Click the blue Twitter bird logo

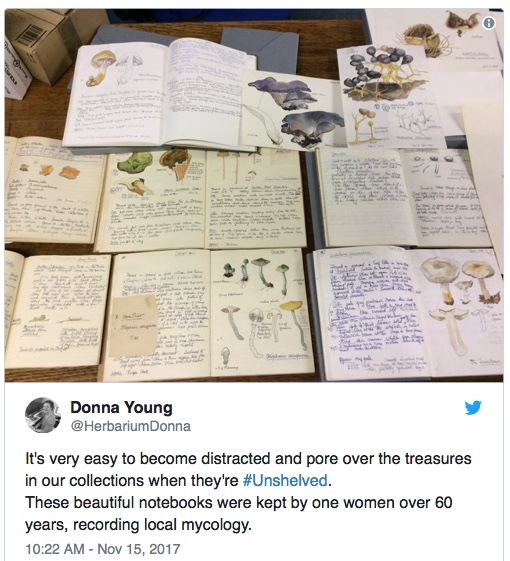[473, 408]
